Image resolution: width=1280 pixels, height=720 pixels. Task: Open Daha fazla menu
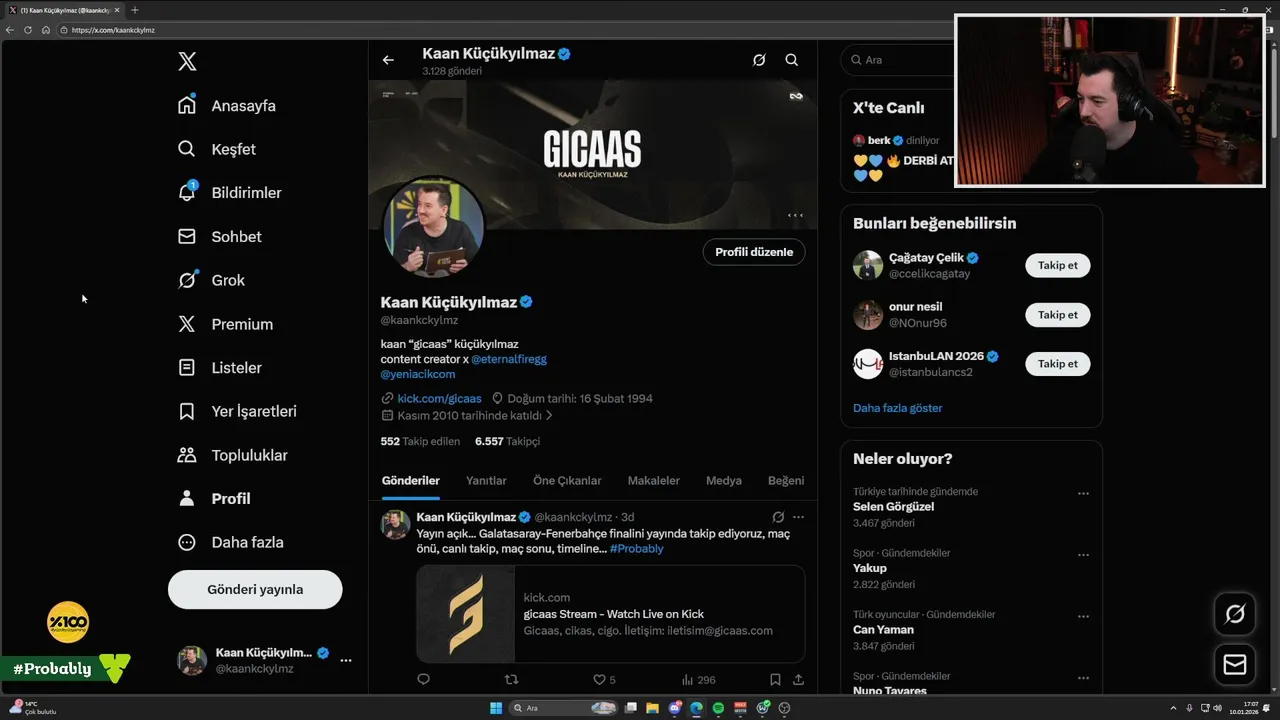231,542
